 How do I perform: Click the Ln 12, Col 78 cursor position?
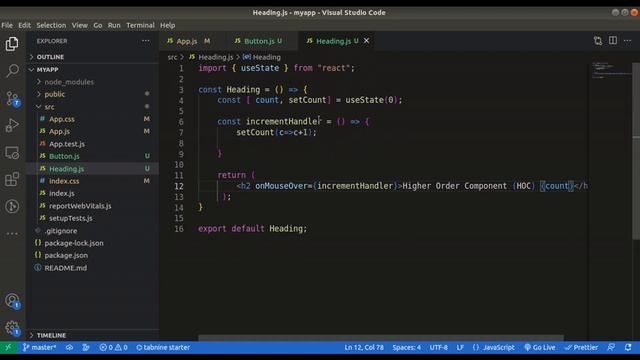(364, 347)
